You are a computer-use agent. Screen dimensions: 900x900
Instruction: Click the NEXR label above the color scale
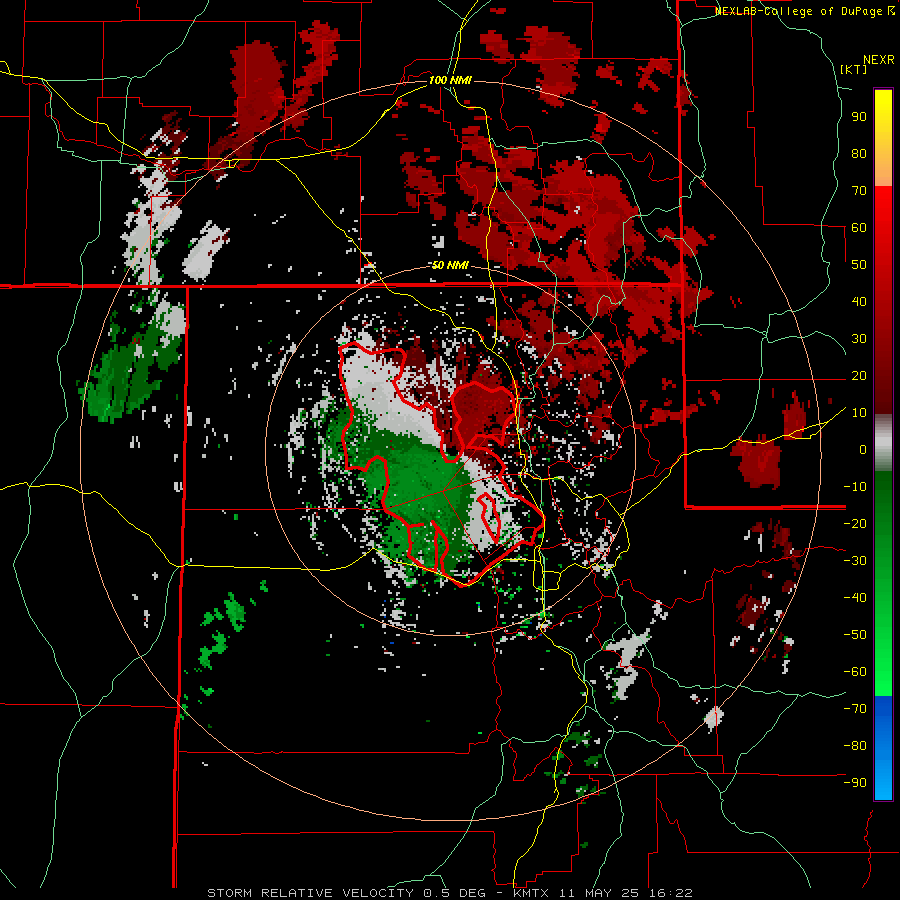point(879,60)
